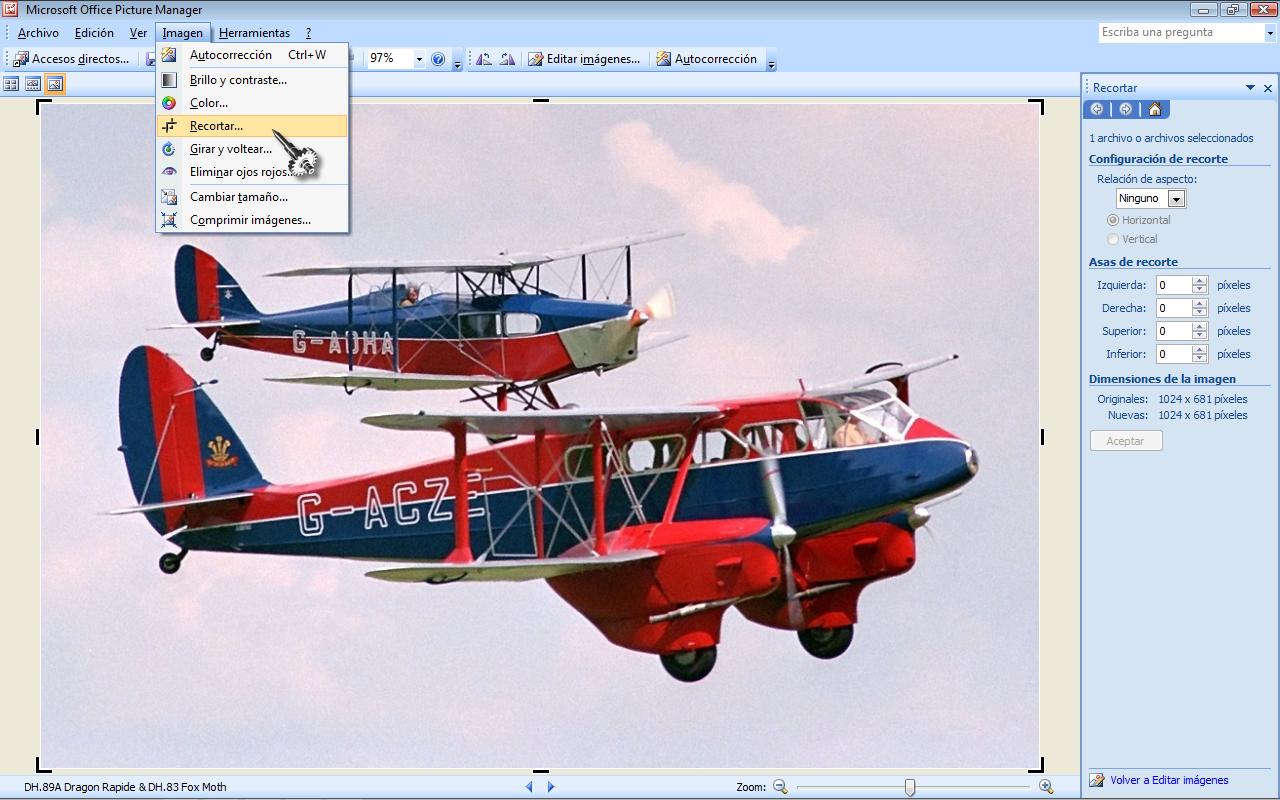The width and height of the screenshot is (1280, 800).
Task: Click Autocorrección button in the toolbar
Action: [707, 59]
